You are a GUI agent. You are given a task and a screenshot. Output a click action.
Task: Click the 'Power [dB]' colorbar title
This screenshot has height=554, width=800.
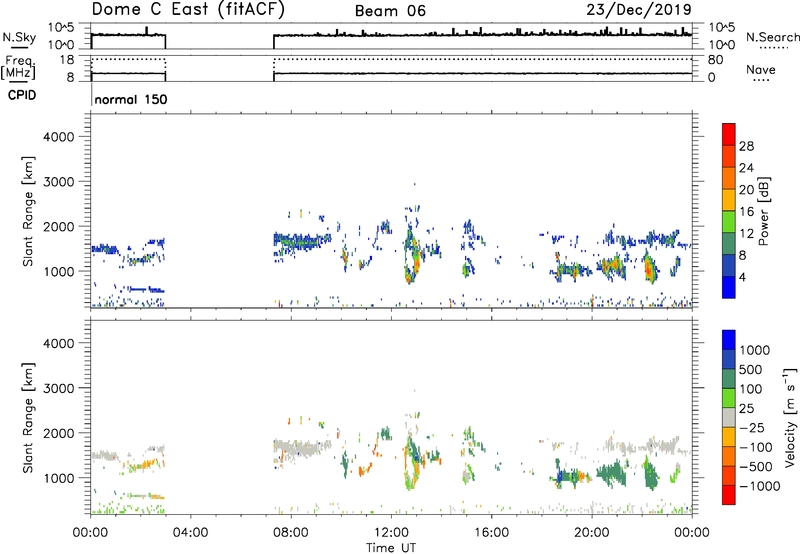(x=763, y=211)
